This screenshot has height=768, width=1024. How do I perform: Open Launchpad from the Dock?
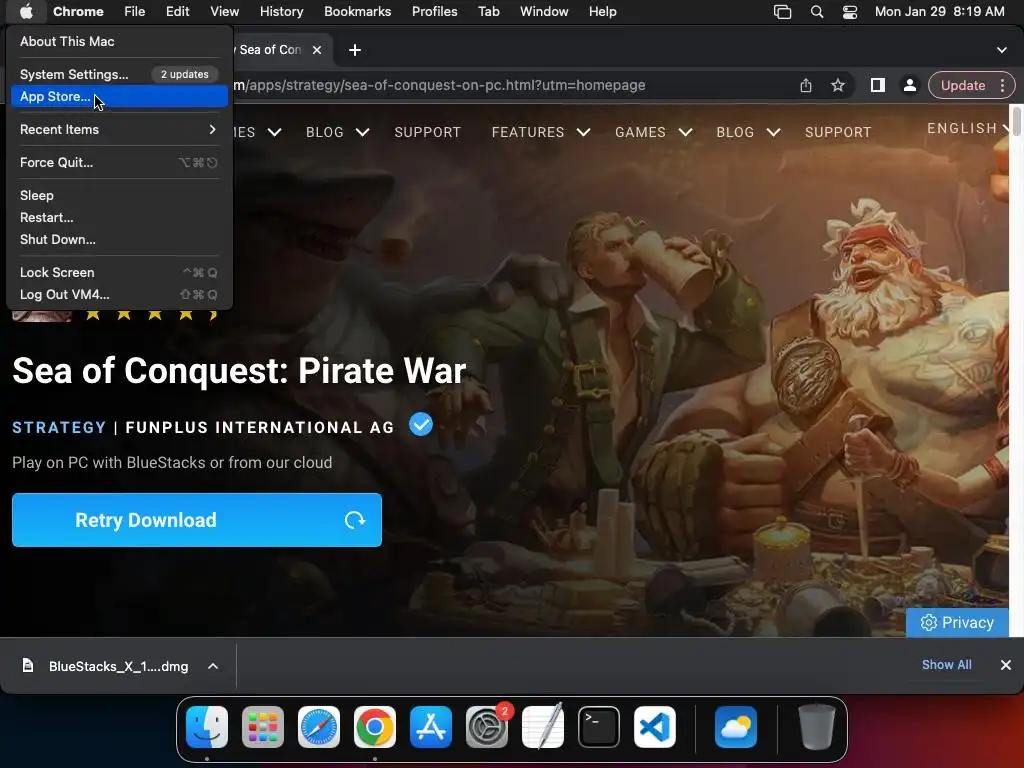click(263, 727)
